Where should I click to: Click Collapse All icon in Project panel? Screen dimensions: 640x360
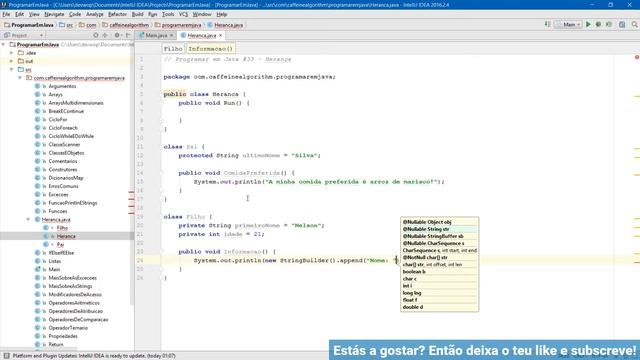click(x=105, y=36)
